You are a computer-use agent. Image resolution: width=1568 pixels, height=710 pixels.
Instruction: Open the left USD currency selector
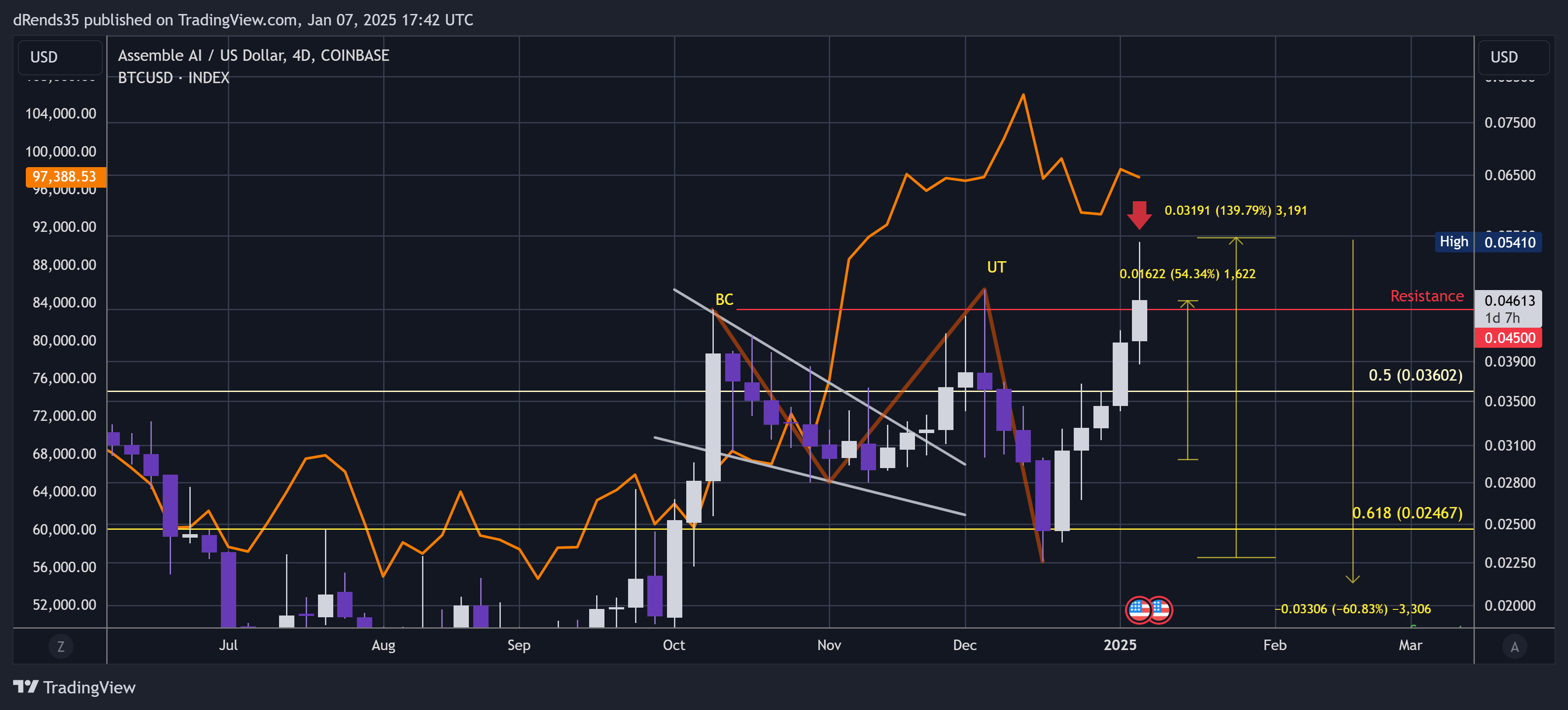click(x=59, y=57)
